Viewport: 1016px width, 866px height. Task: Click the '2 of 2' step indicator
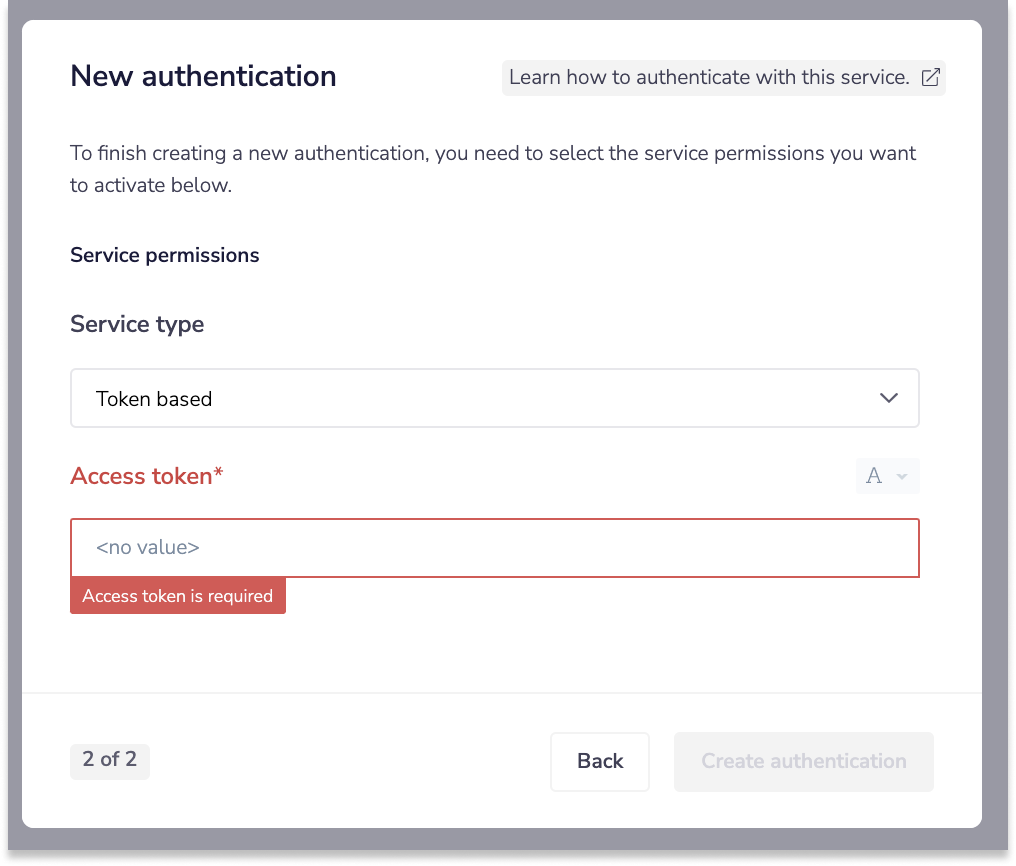[109, 761]
